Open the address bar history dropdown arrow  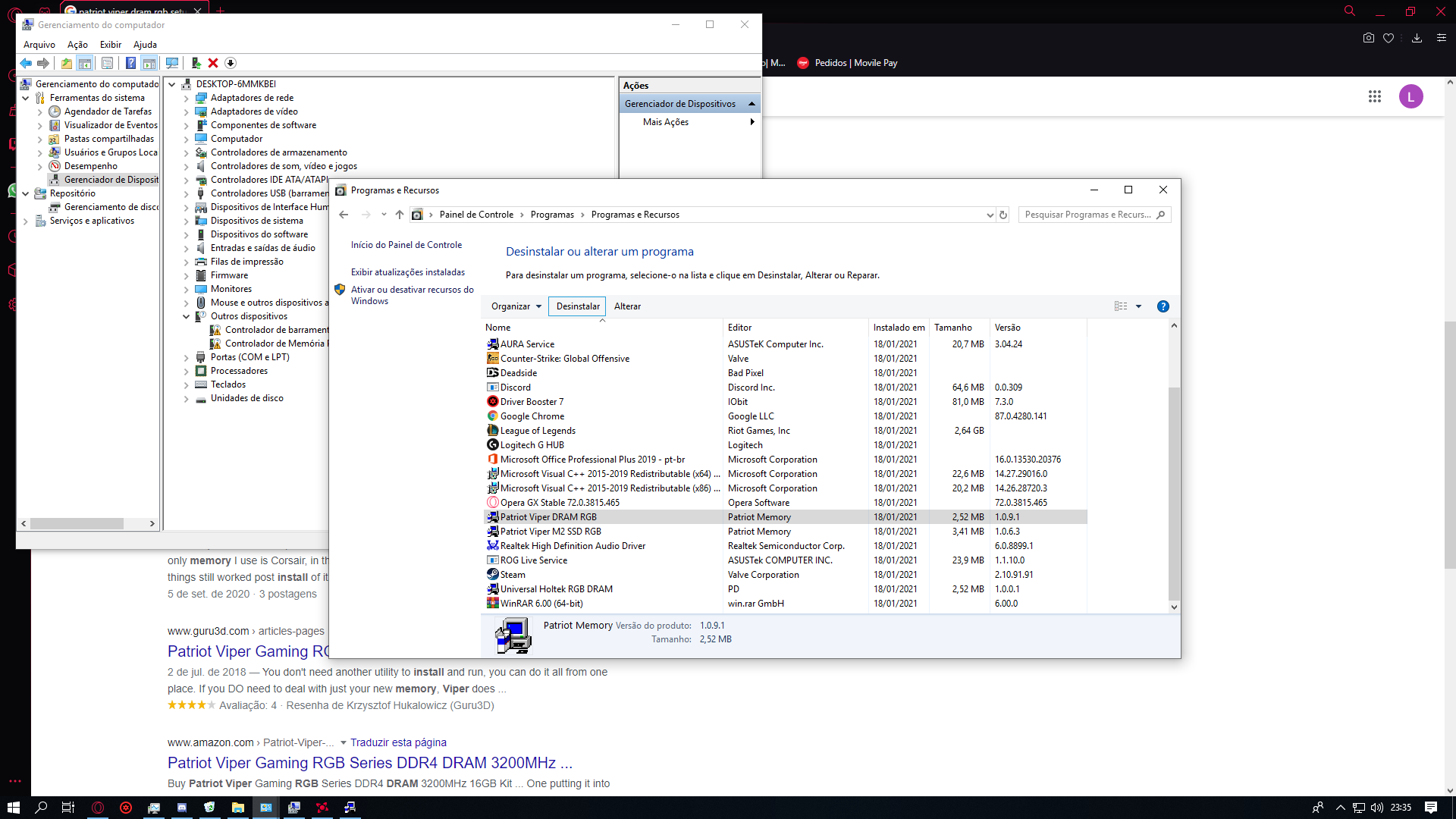[990, 215]
